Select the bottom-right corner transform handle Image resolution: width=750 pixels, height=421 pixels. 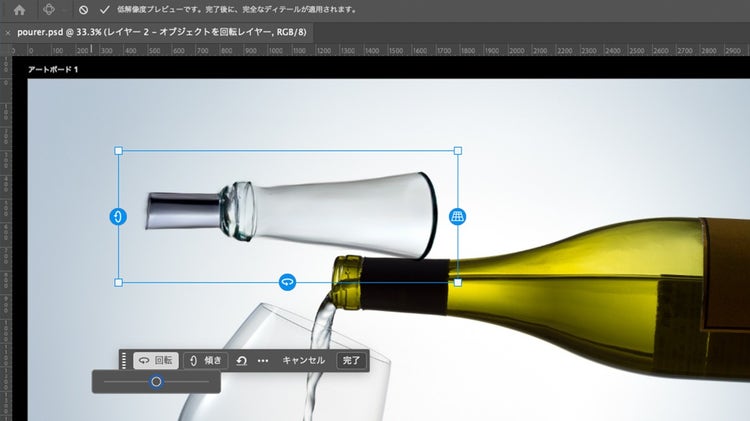pos(458,283)
